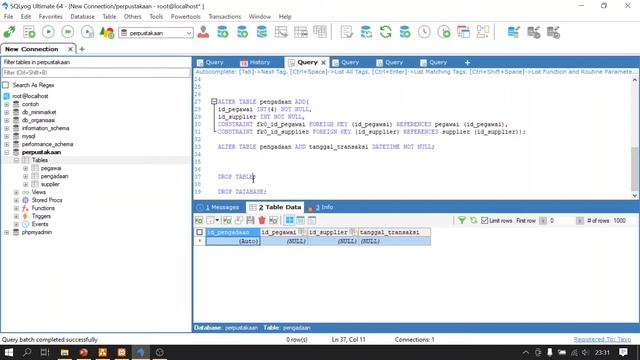This screenshot has width=640, height=360.
Task: Click the query editor vertical scrollbar
Action: [x=634, y=169]
